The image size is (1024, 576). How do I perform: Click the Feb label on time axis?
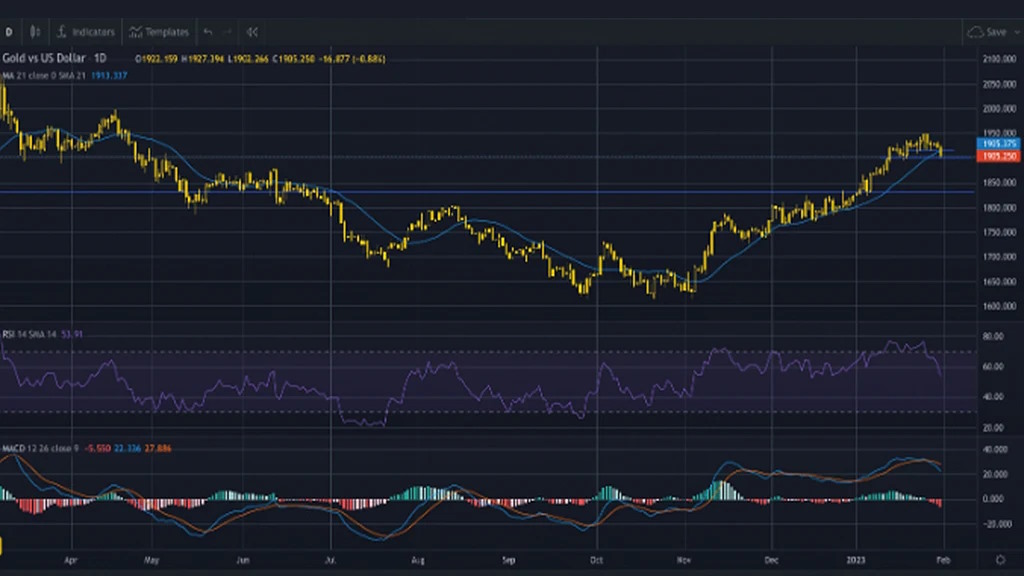coord(943,560)
